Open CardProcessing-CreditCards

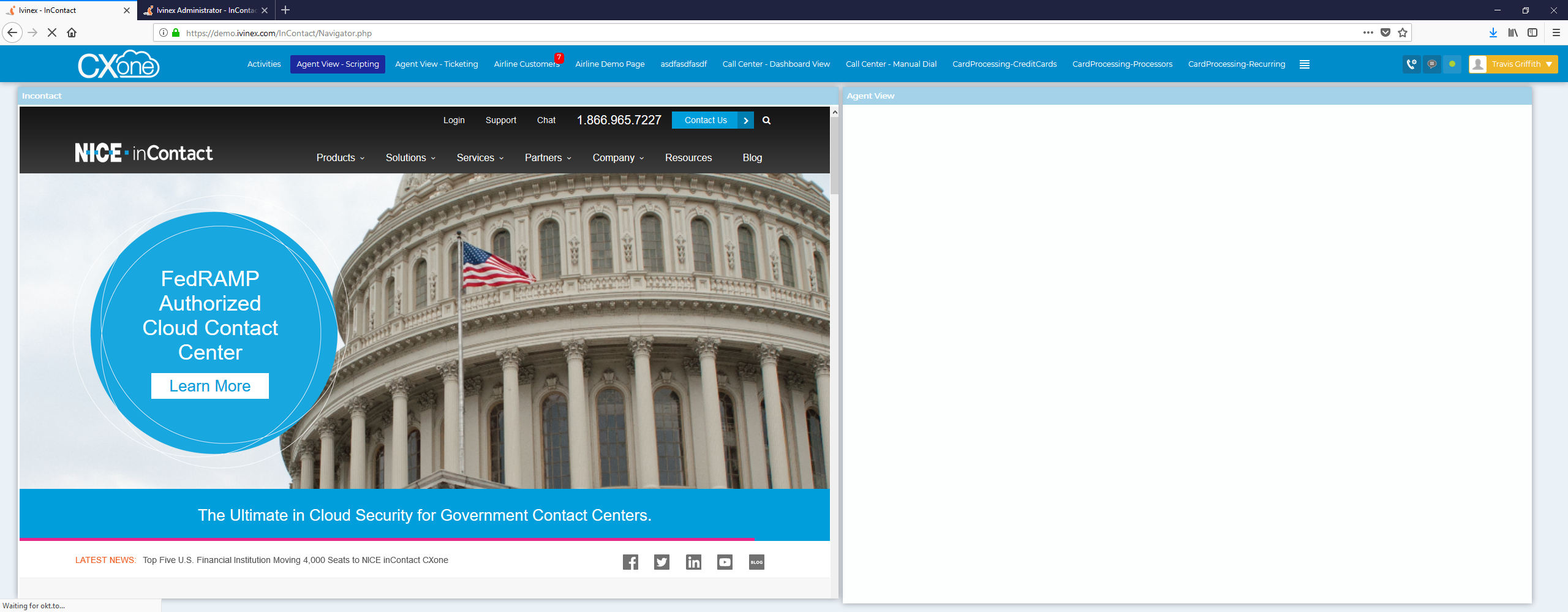pyautogui.click(x=1005, y=64)
